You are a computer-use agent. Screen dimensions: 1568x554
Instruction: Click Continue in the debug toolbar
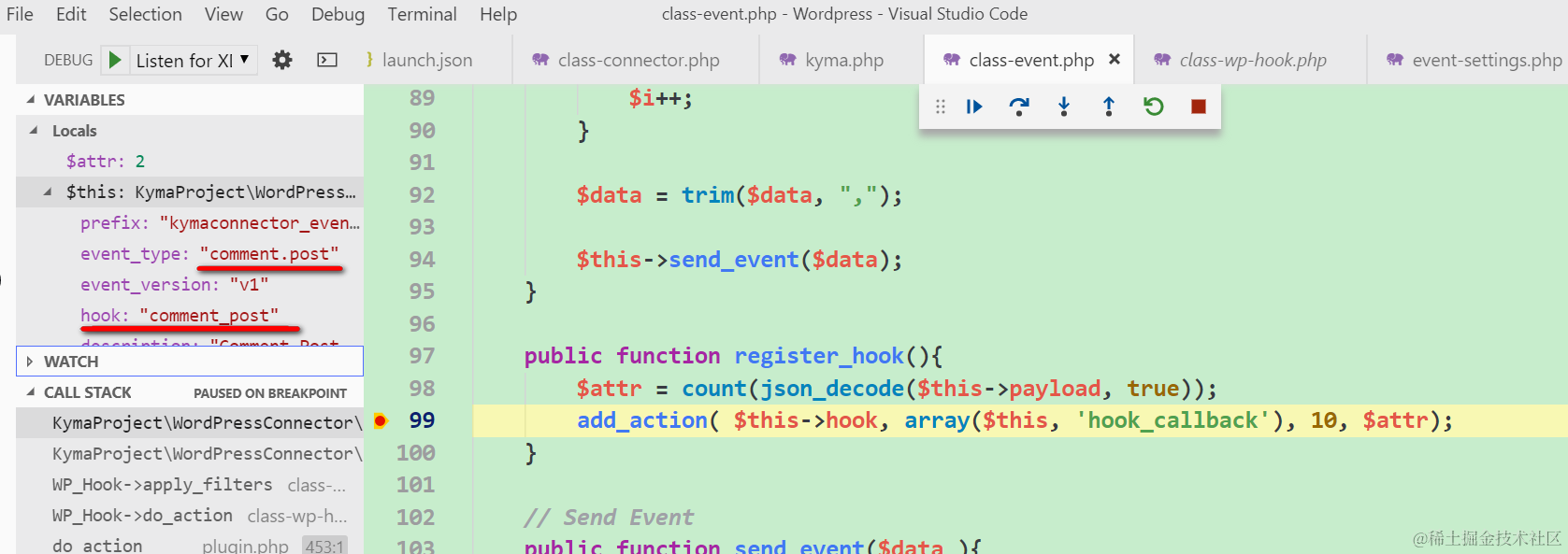[973, 107]
